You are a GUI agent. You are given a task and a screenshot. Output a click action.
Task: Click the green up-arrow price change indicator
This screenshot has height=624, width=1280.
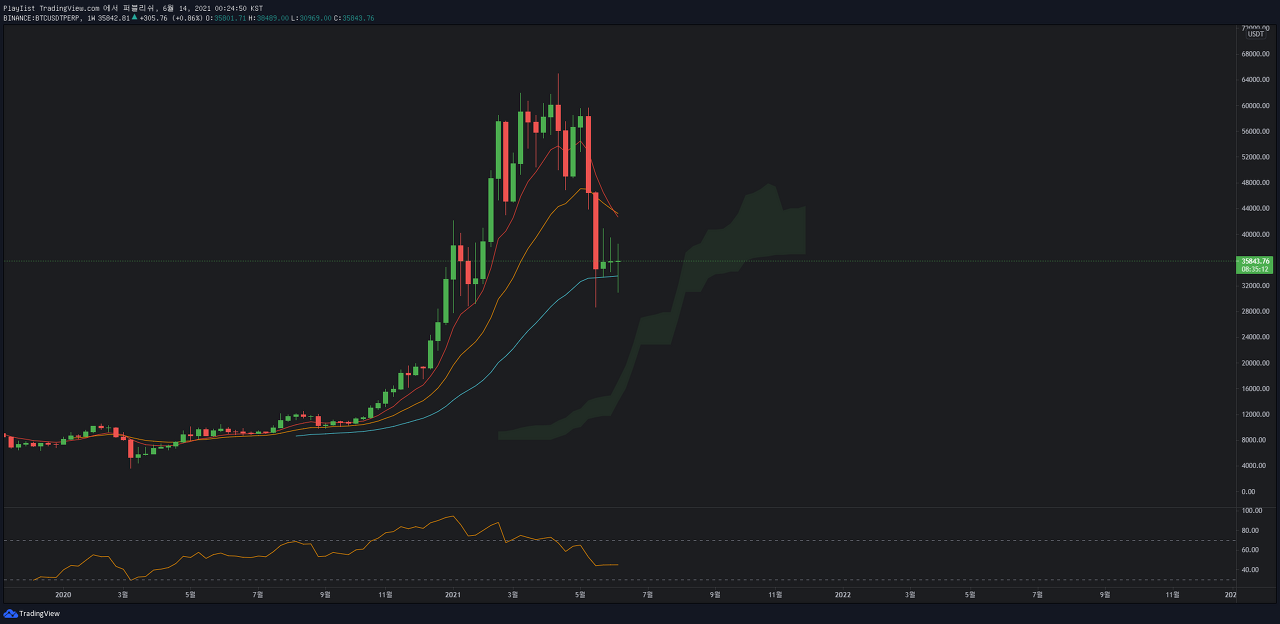[134, 17]
